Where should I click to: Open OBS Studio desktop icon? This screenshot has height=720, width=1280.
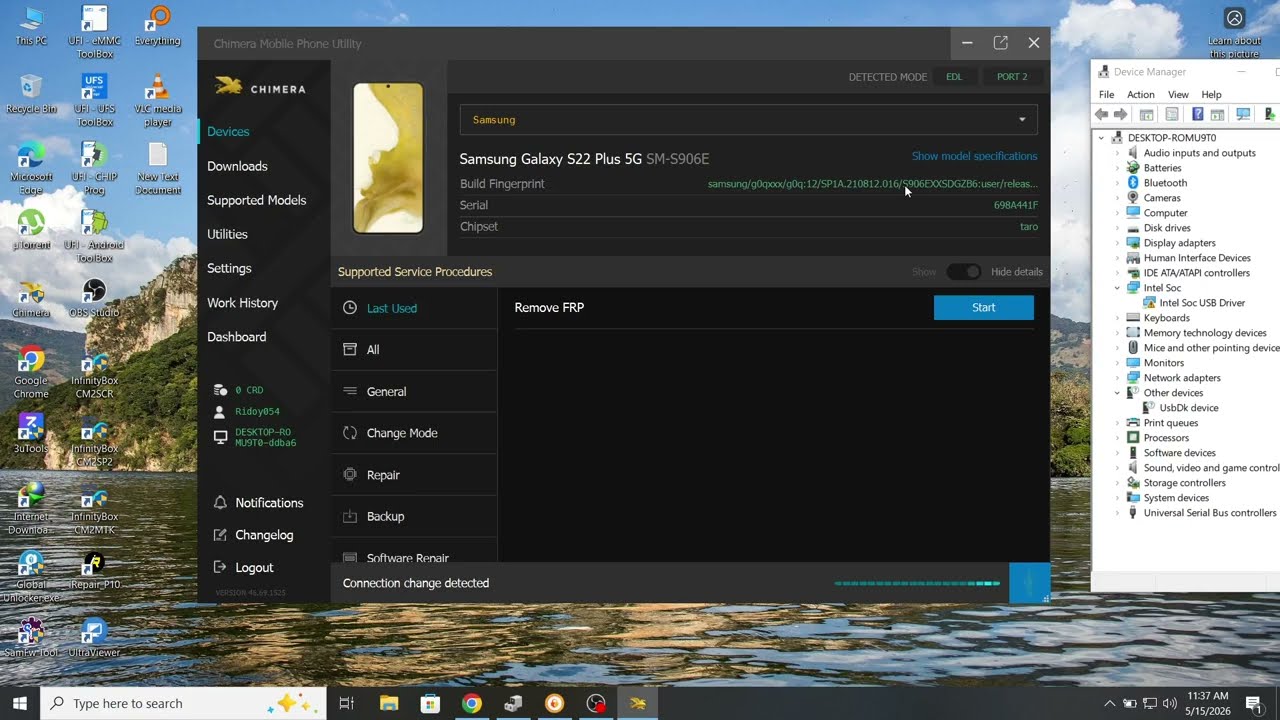coord(95,298)
